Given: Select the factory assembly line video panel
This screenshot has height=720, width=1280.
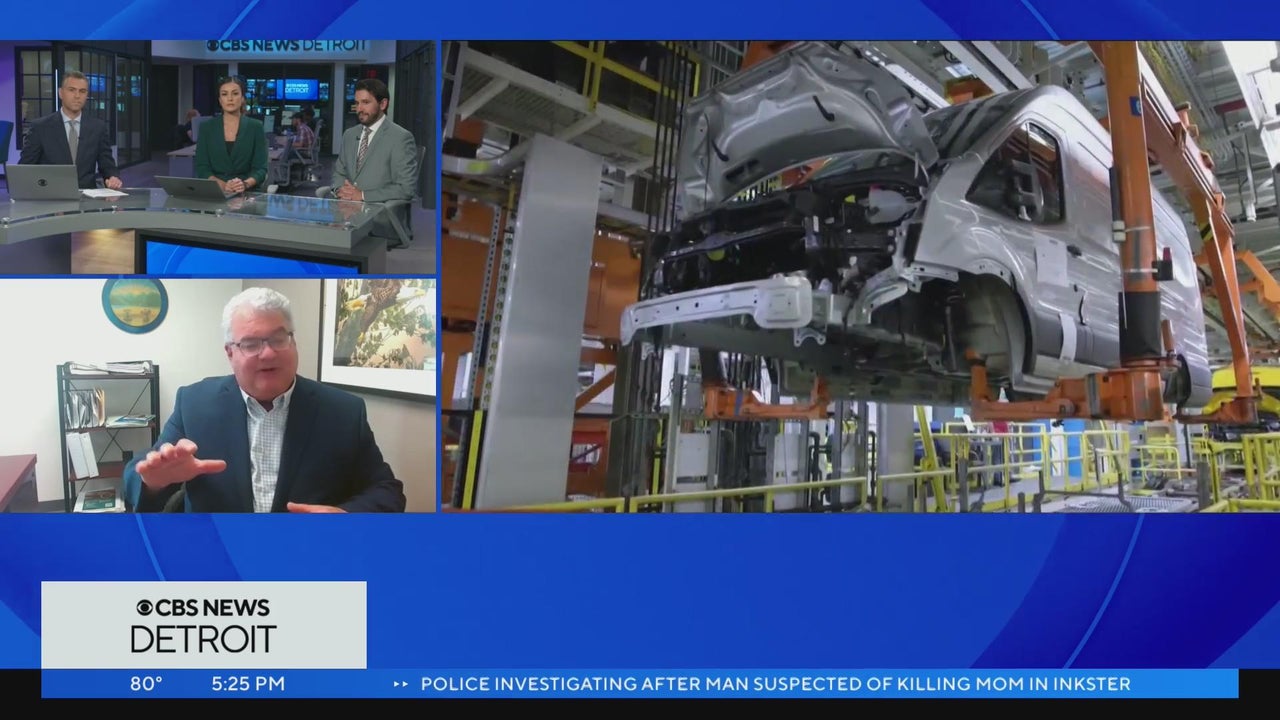Looking at the screenshot, I should (860, 276).
